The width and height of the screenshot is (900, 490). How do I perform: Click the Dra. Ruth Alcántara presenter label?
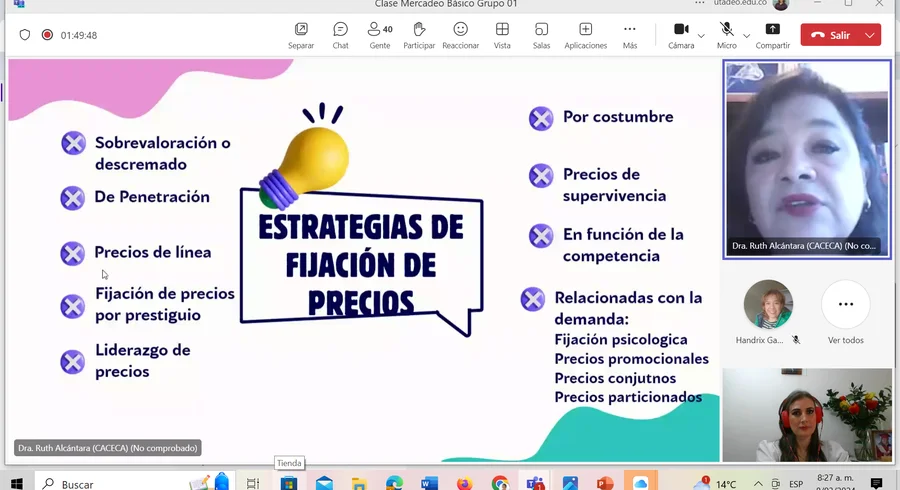point(108,448)
